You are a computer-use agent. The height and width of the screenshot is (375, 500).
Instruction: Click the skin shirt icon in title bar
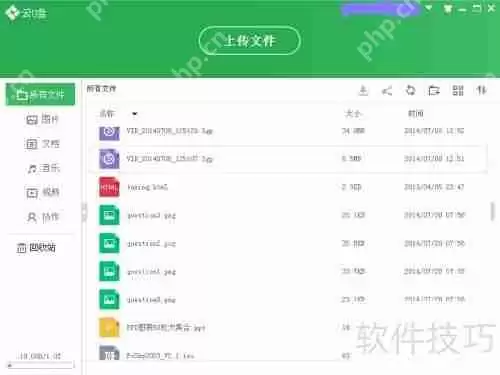click(448, 9)
